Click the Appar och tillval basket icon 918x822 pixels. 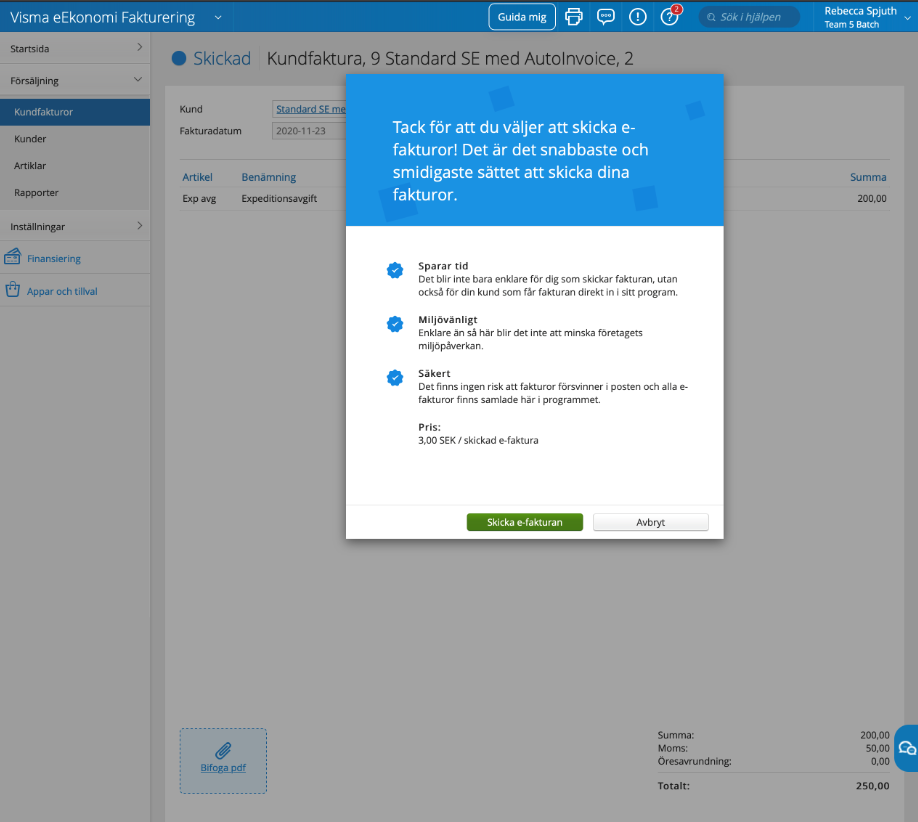13,291
